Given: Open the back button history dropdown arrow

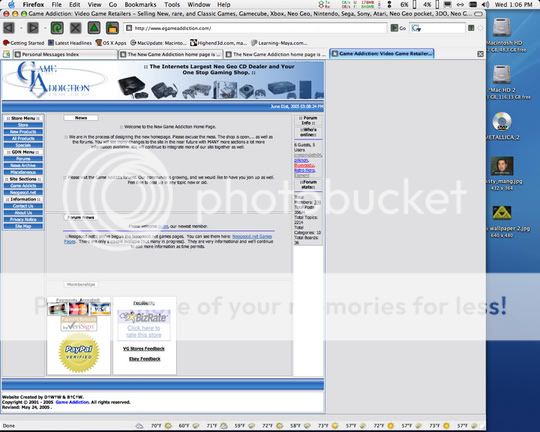Looking at the screenshot, I should (x=21, y=28).
